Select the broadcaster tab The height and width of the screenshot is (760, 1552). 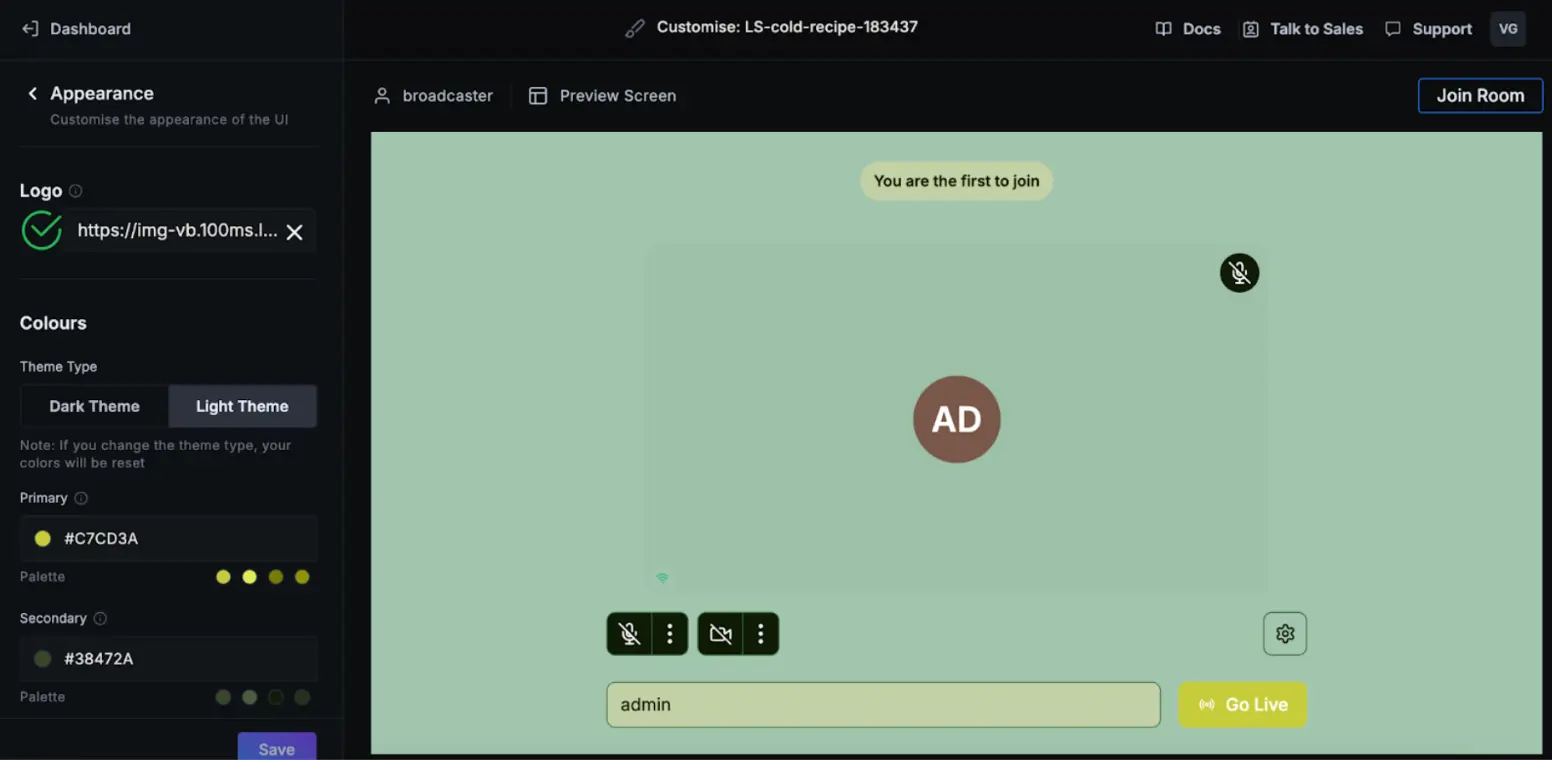[433, 95]
